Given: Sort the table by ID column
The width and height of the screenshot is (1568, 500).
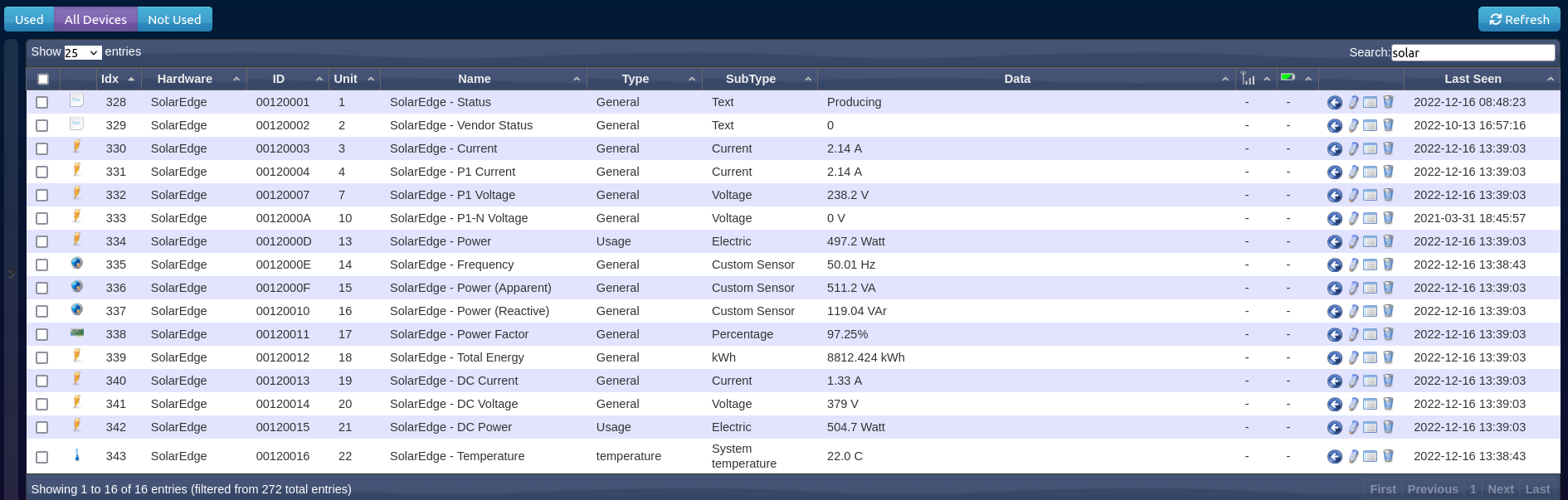Looking at the screenshot, I should (x=288, y=79).
